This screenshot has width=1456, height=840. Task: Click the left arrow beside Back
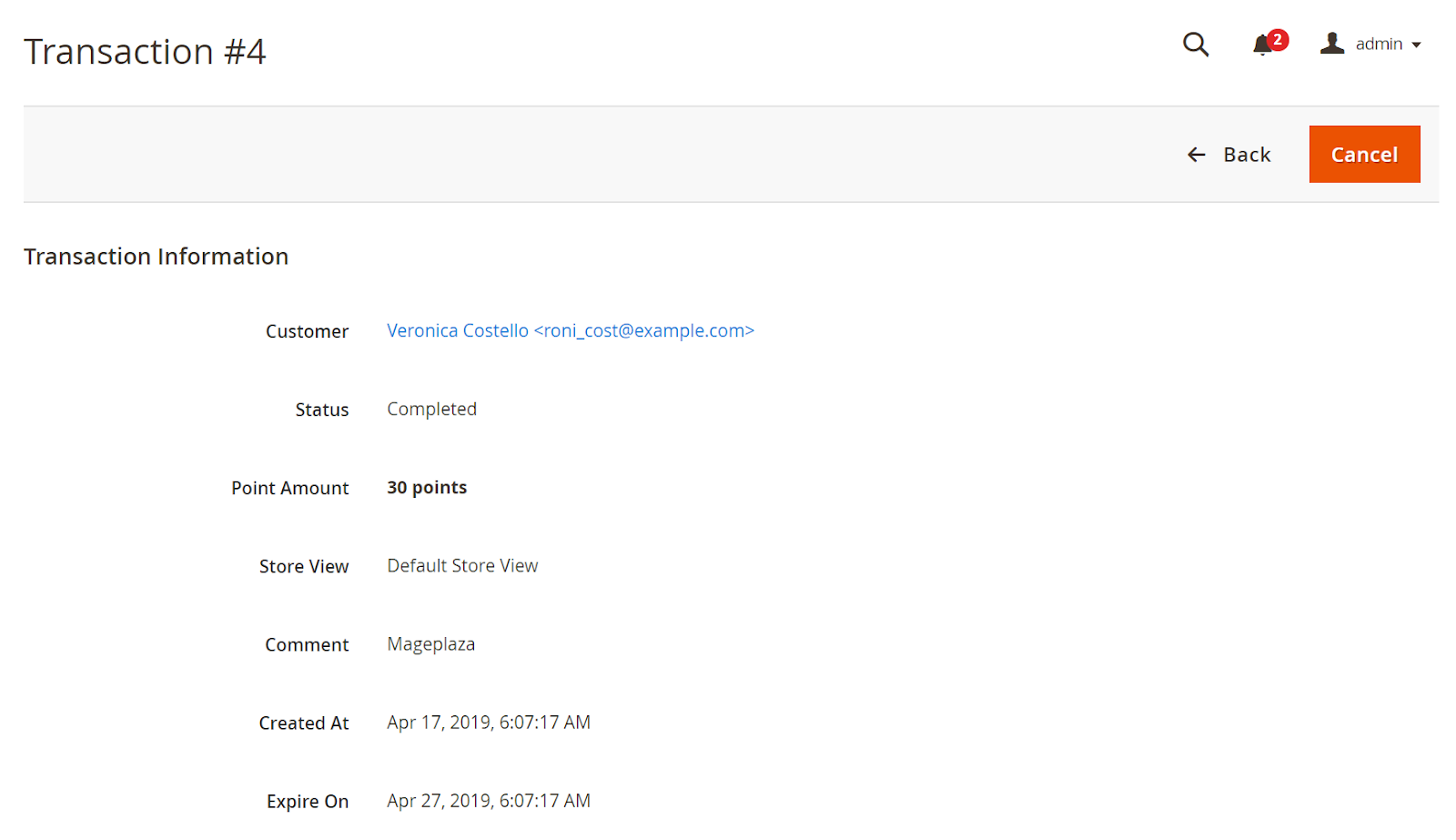(1196, 155)
